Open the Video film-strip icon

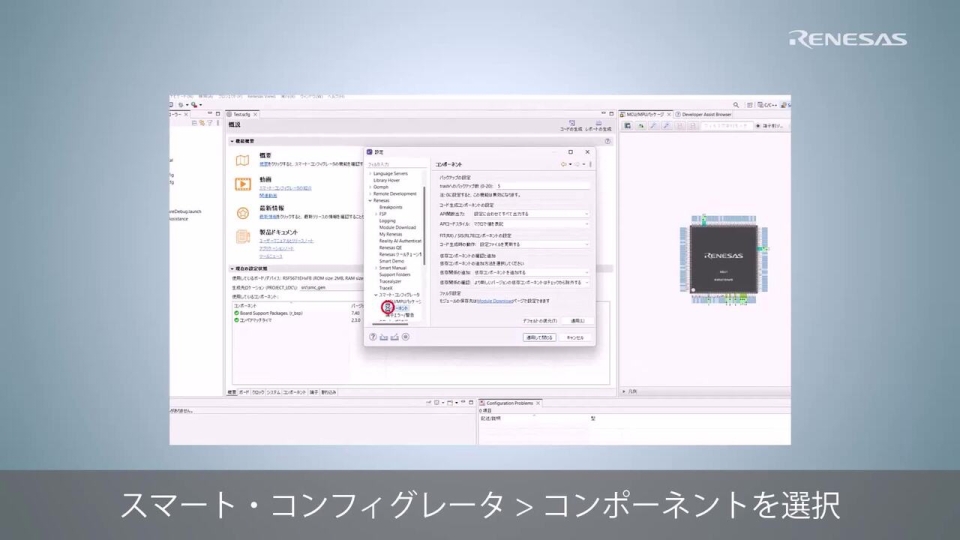242,184
